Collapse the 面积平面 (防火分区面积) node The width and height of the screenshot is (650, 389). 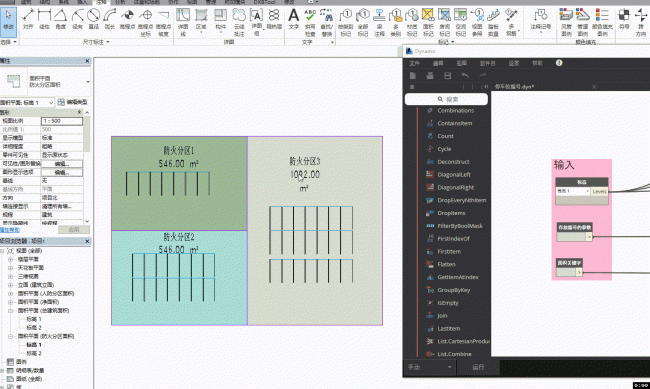point(10,336)
